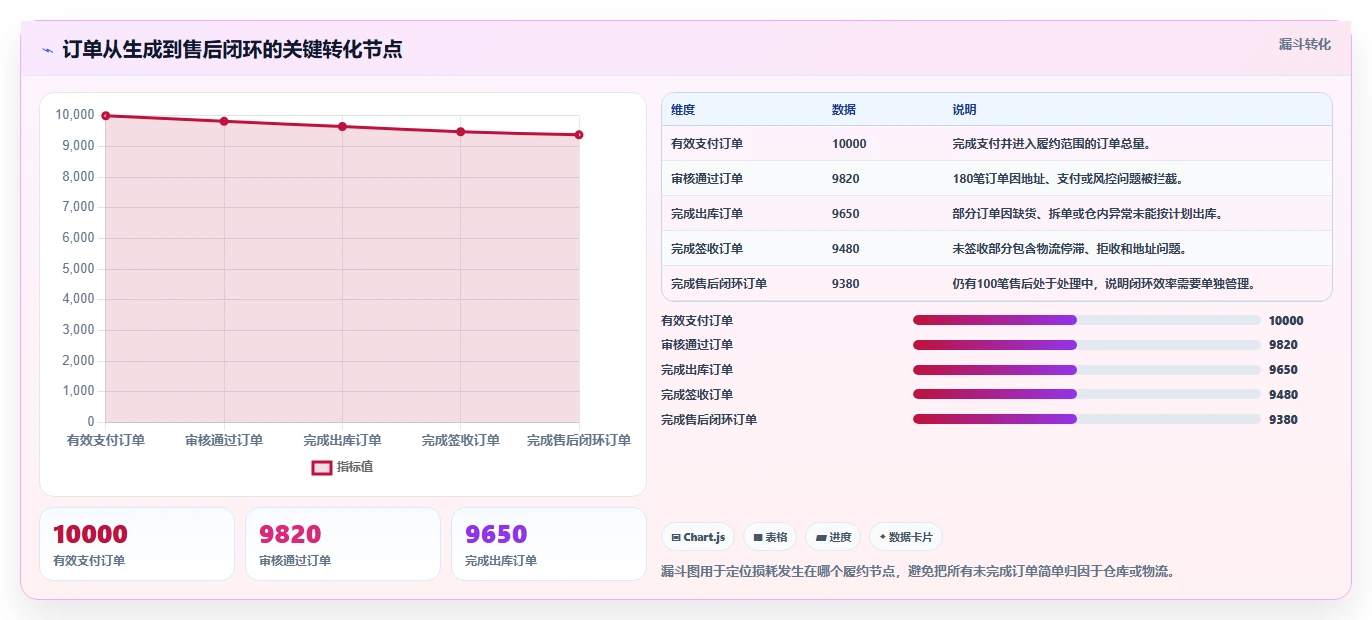This screenshot has width=1372, height=620.
Task: Click the 完成售后闭环订单 data point on chart
Action: coord(579,135)
